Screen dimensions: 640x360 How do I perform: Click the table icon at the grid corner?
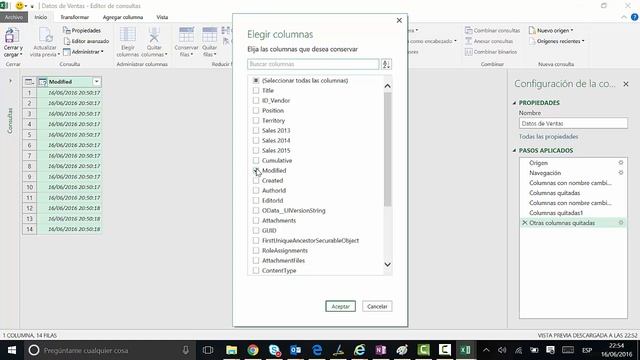tap(29, 82)
